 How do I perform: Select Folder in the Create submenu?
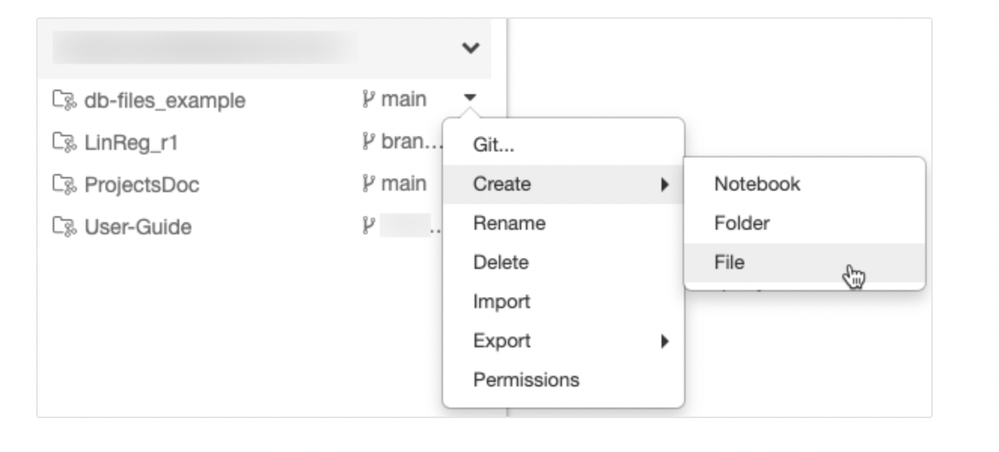742,223
